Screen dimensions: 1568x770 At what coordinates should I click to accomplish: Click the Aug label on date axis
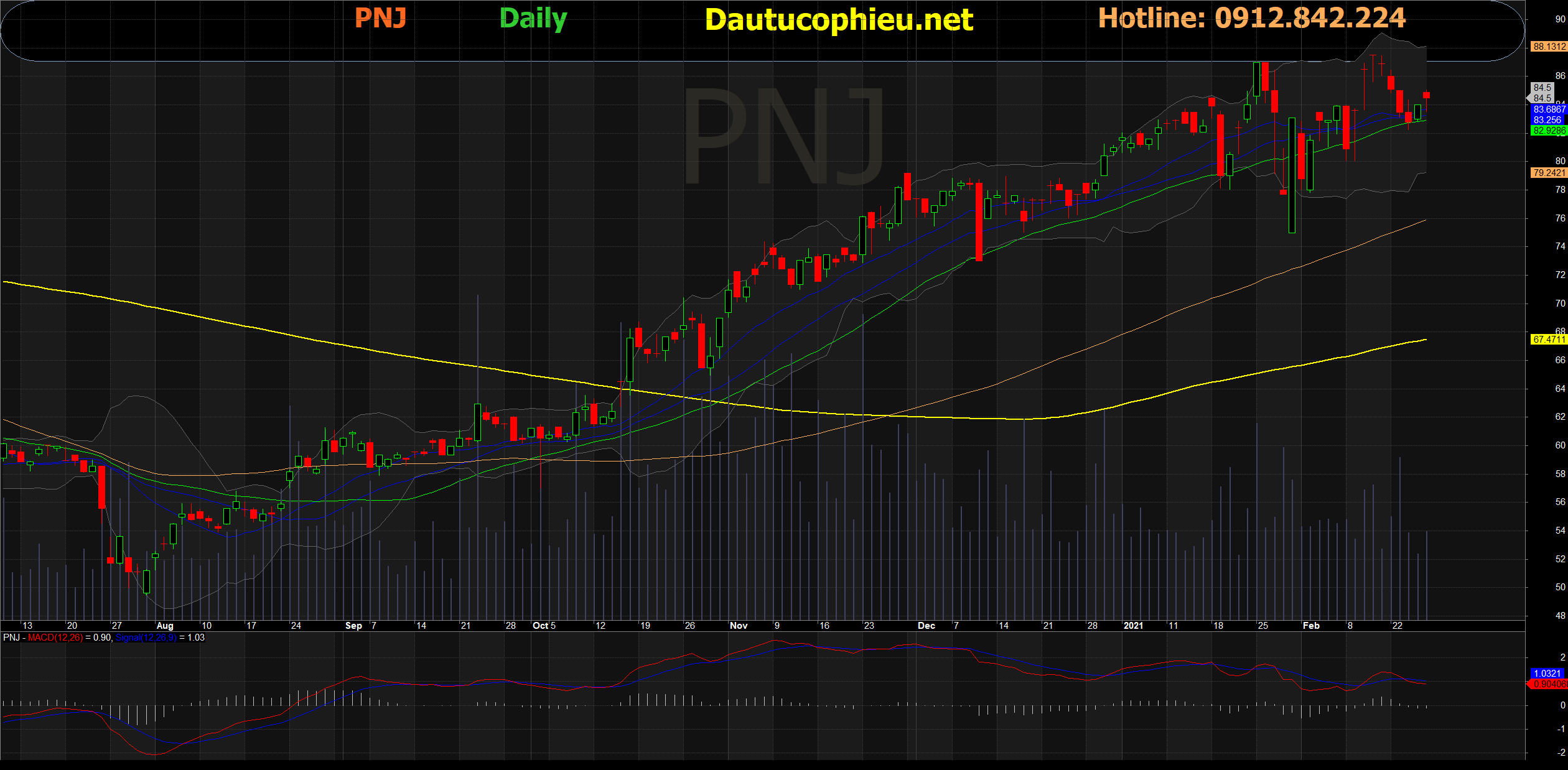click(x=165, y=626)
